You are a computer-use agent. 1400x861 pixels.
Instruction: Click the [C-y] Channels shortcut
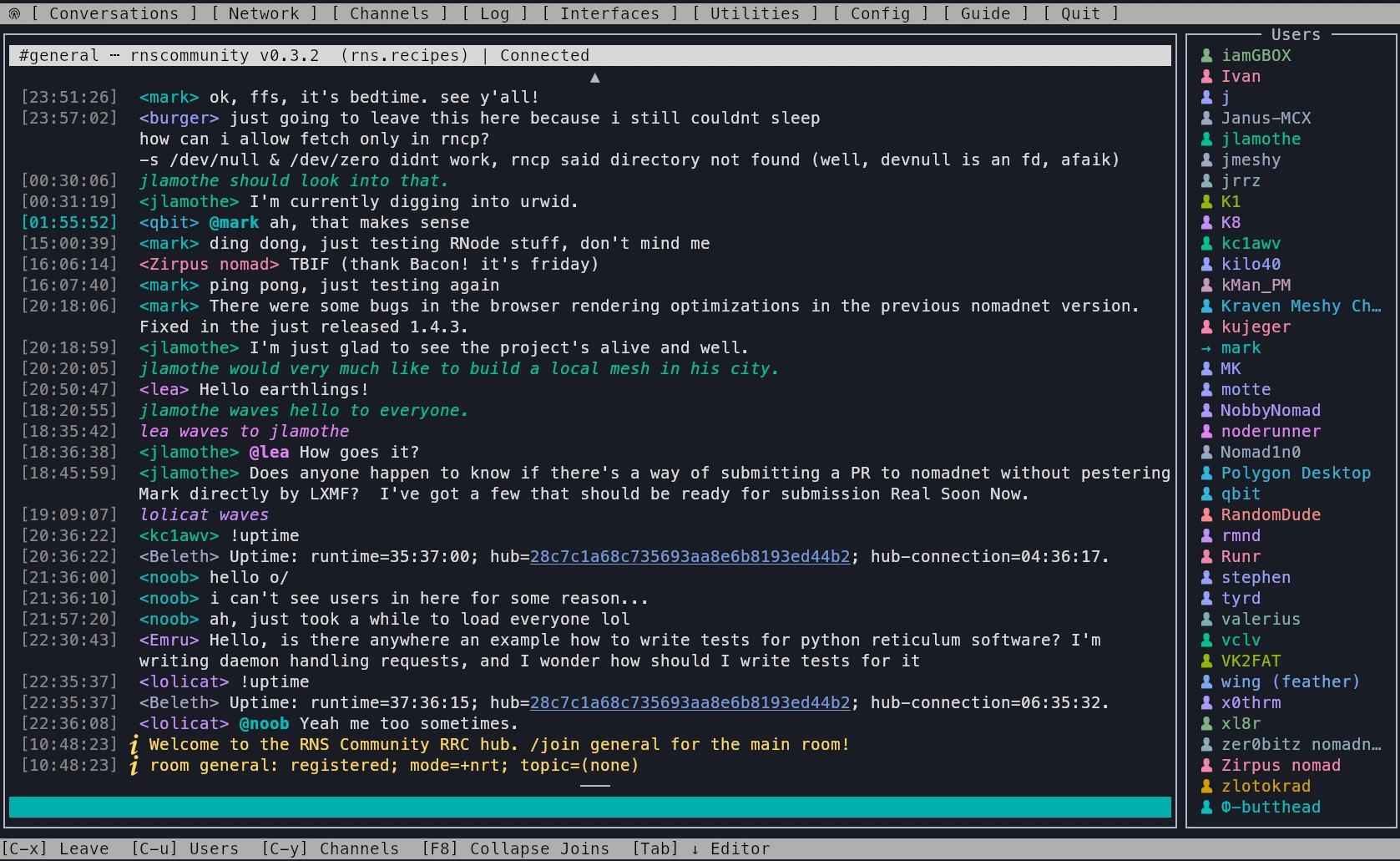coord(330,848)
